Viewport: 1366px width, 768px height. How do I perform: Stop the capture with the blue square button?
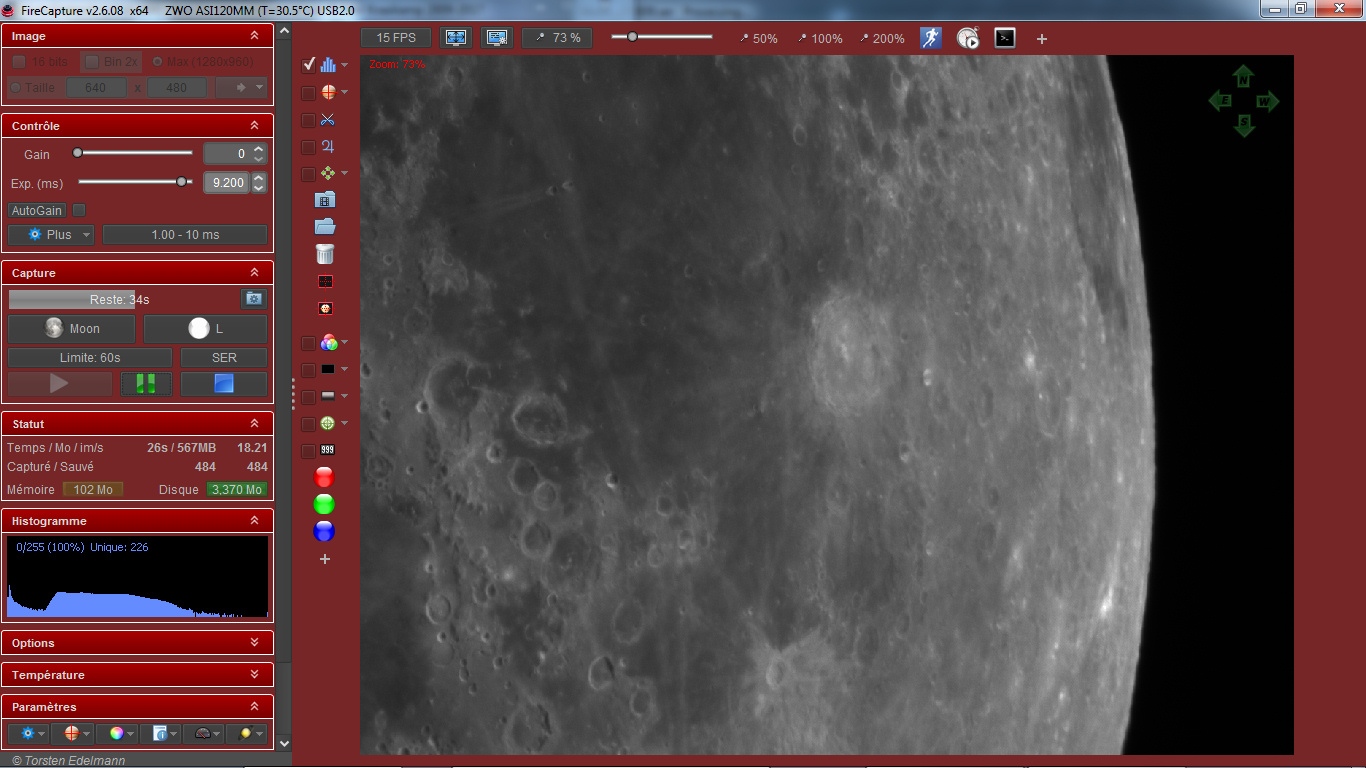[x=224, y=384]
